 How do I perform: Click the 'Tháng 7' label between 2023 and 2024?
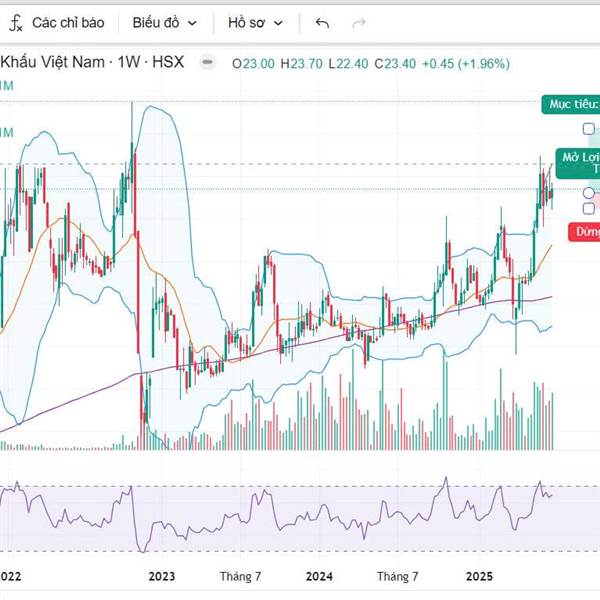[x=240, y=576]
